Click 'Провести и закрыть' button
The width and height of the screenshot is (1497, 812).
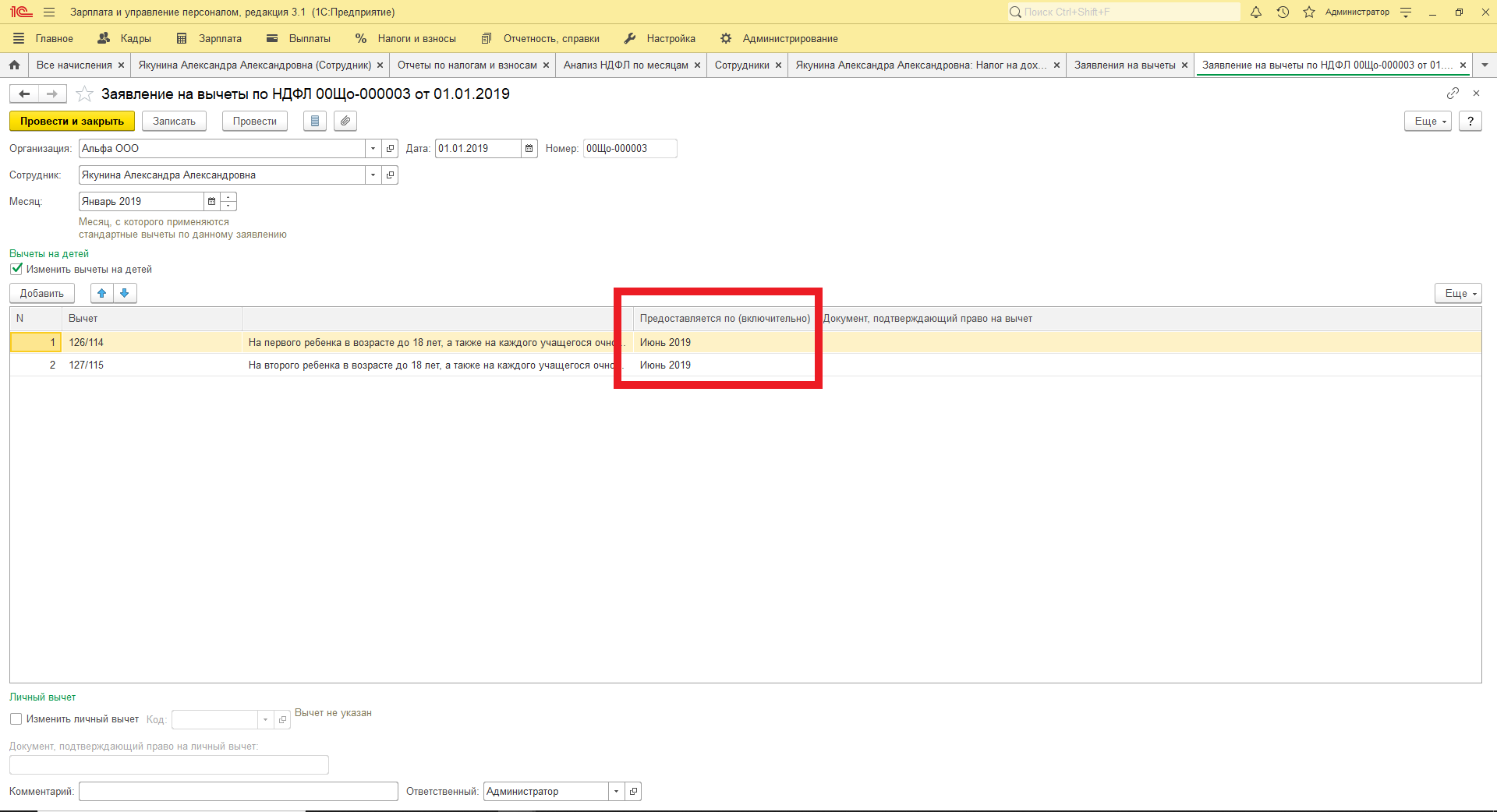coord(72,122)
